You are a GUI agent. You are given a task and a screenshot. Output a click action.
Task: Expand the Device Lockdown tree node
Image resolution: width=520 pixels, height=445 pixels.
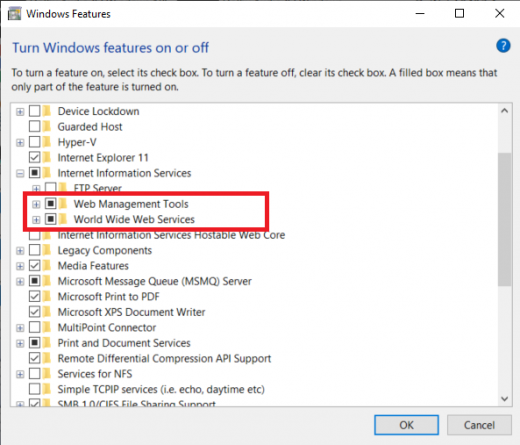[x=20, y=111]
